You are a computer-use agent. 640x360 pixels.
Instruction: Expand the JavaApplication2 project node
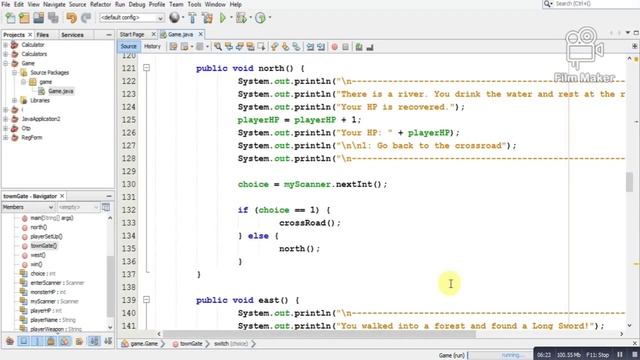(x=6, y=119)
